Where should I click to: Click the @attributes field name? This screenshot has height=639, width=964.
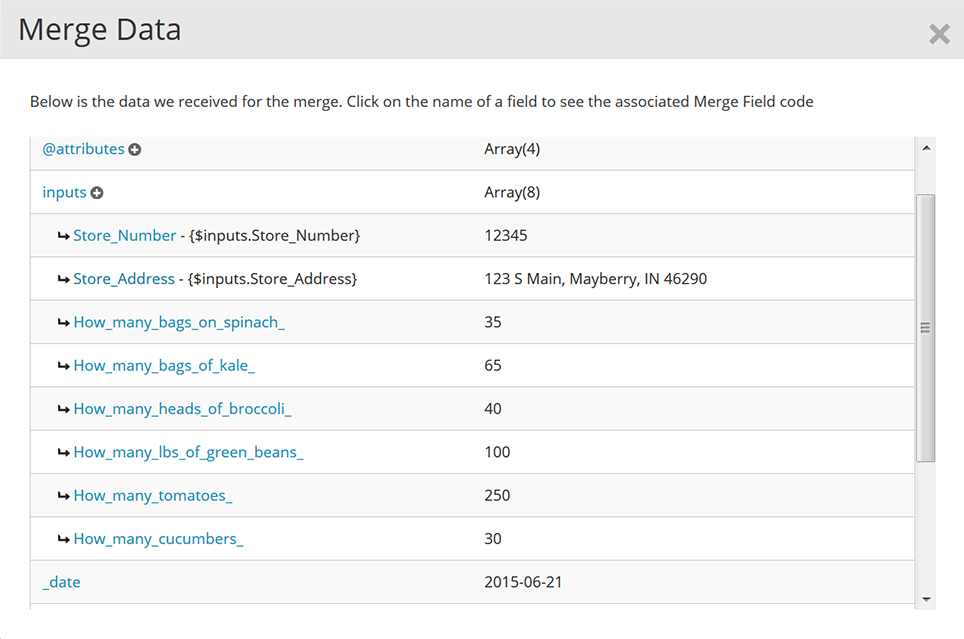tap(83, 149)
